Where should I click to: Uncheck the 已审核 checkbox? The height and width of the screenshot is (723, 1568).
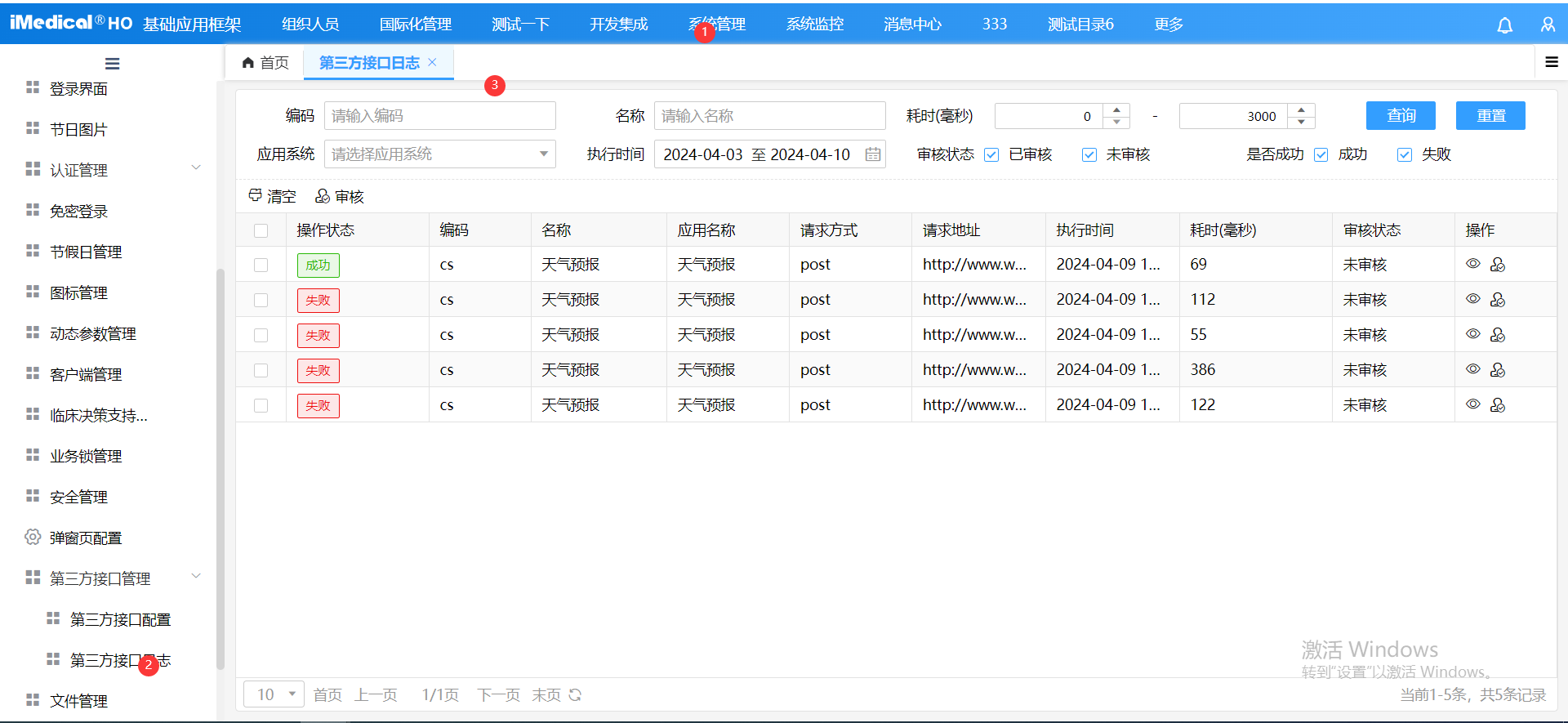coord(992,155)
